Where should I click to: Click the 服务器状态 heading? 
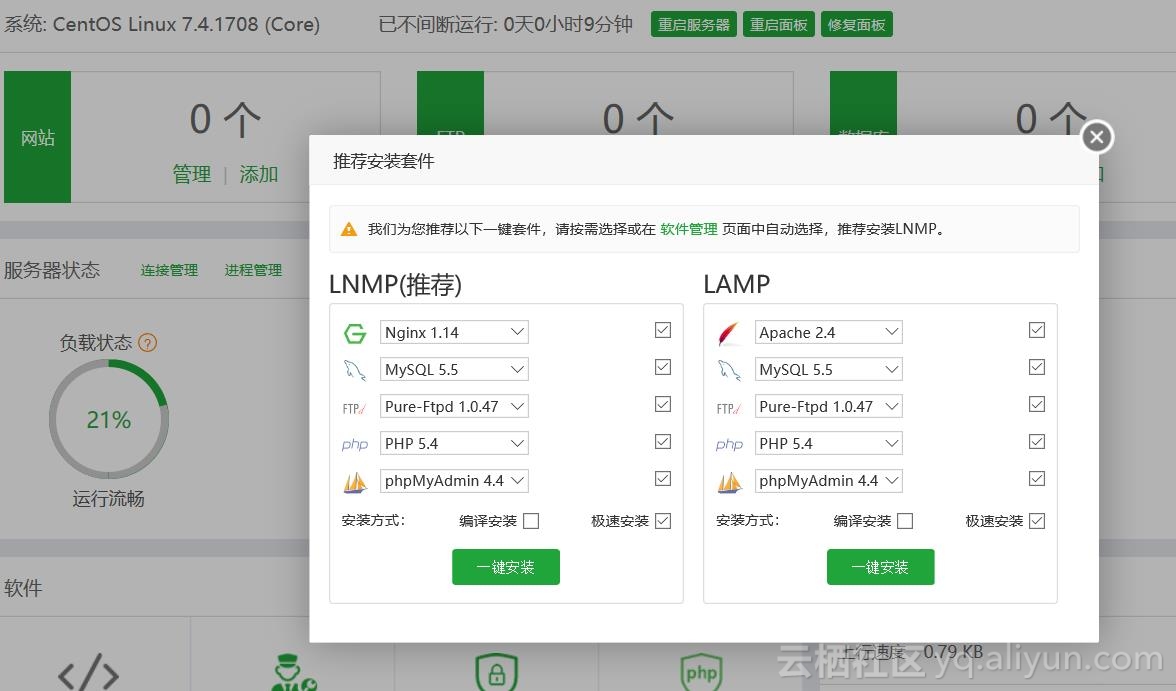tap(52, 270)
